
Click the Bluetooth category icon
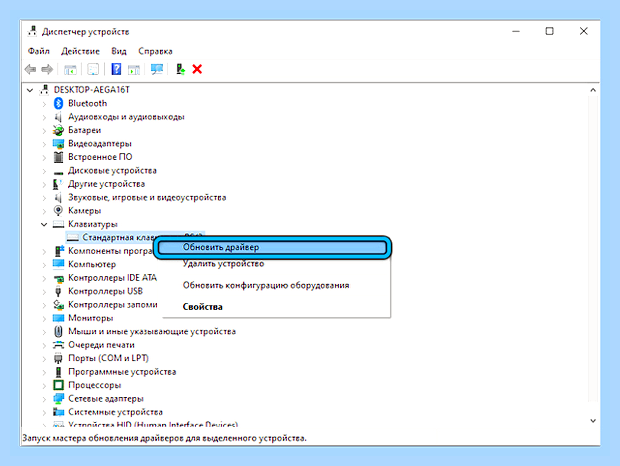point(59,103)
